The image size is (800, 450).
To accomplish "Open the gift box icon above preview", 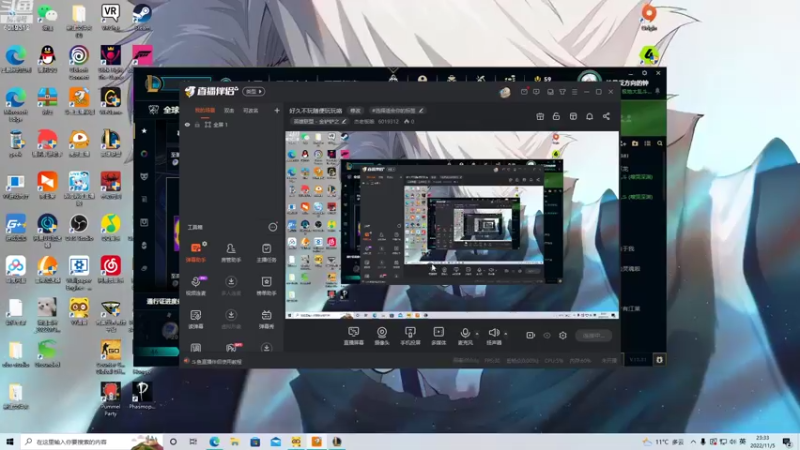I will [540, 116].
